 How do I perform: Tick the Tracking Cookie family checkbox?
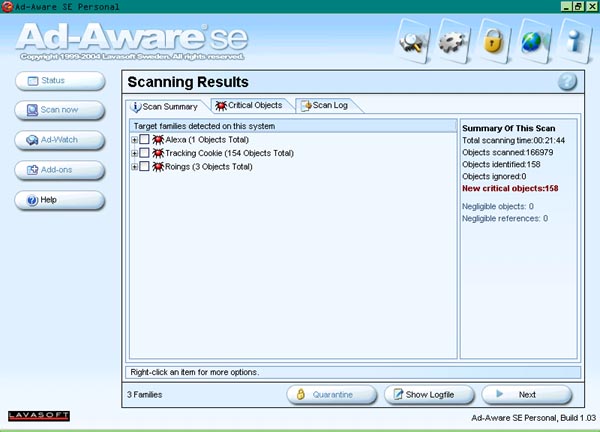click(x=144, y=153)
